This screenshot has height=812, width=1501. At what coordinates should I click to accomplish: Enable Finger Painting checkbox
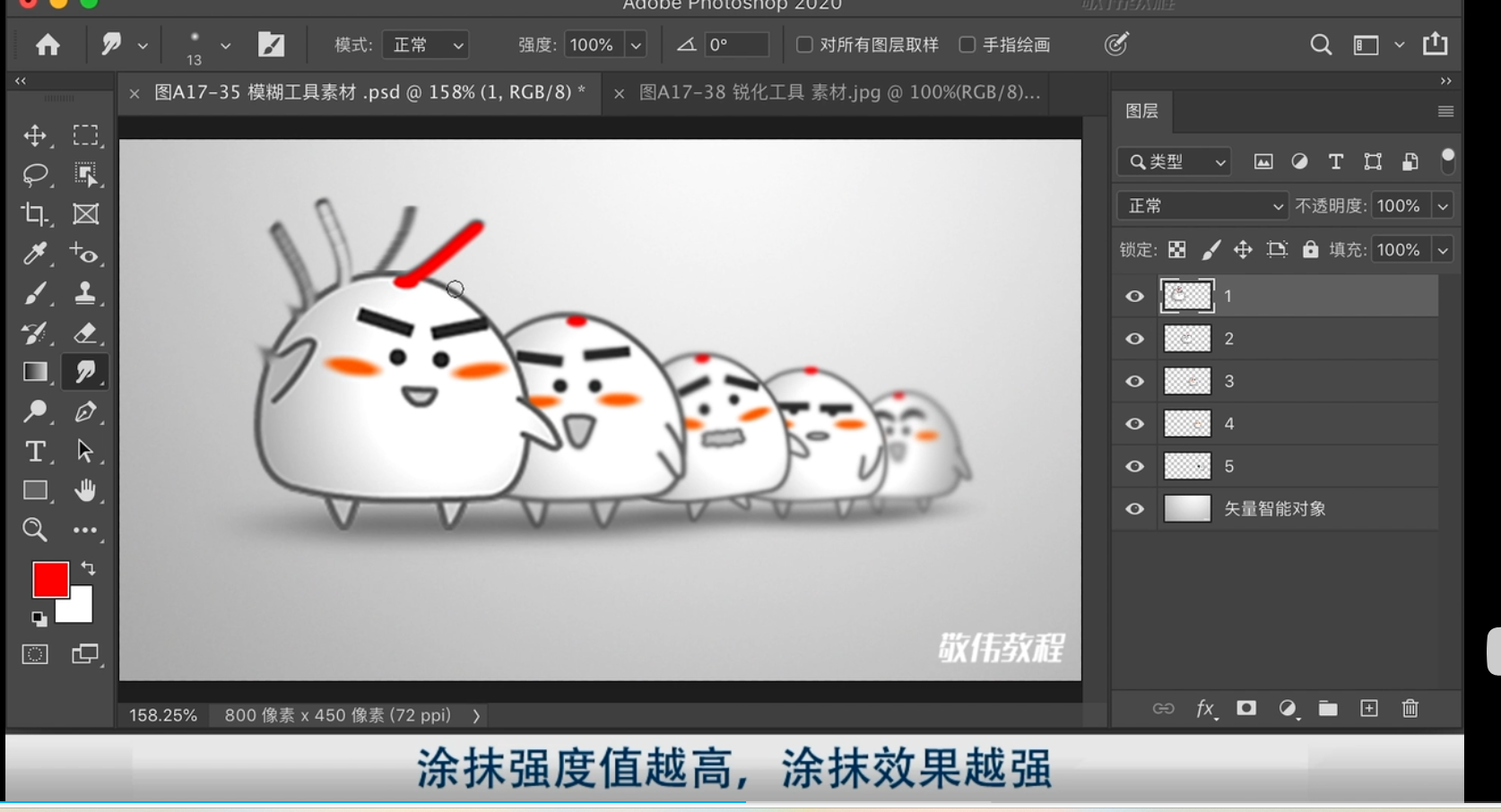coord(967,44)
